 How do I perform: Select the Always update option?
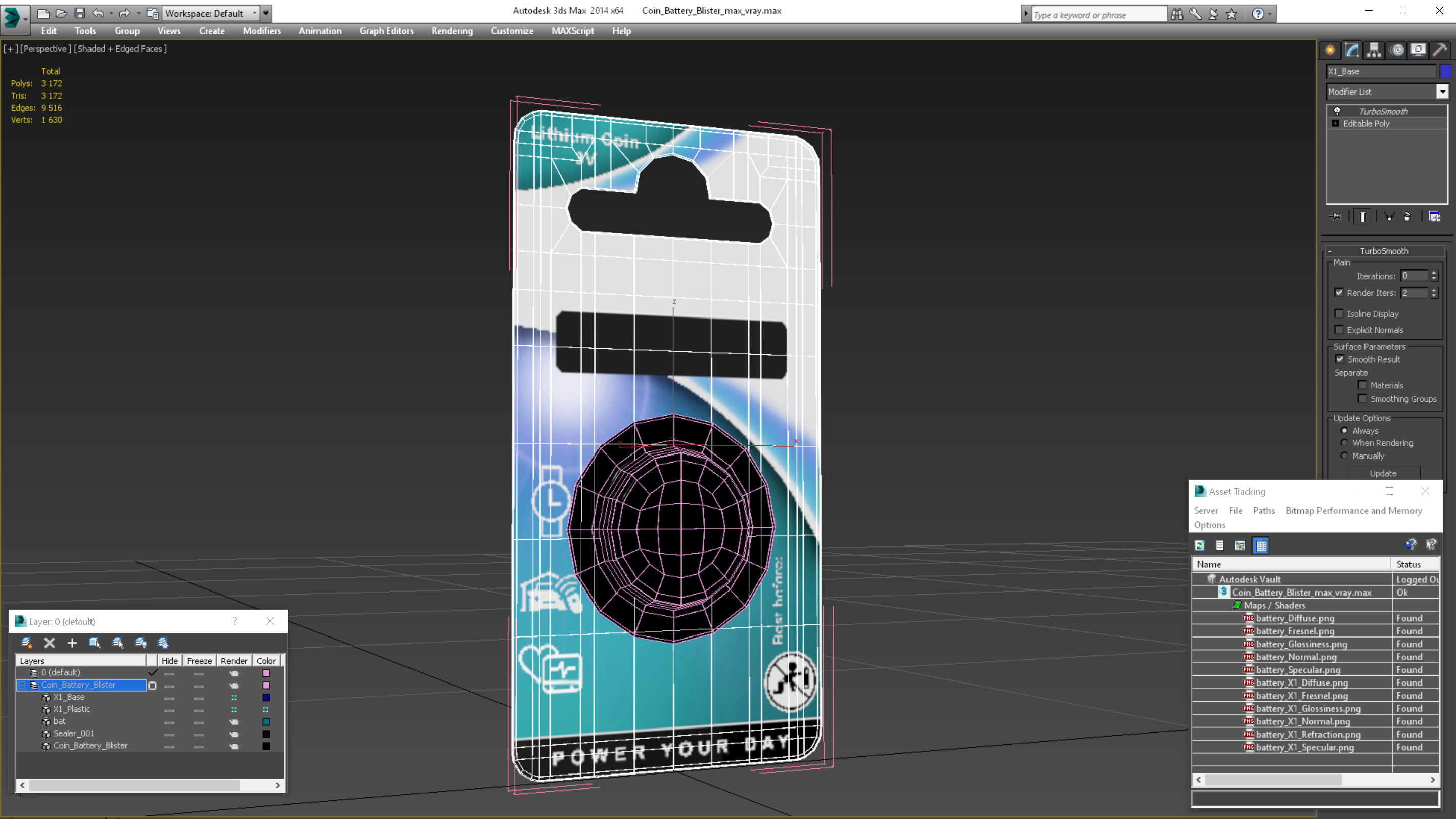pos(1344,431)
